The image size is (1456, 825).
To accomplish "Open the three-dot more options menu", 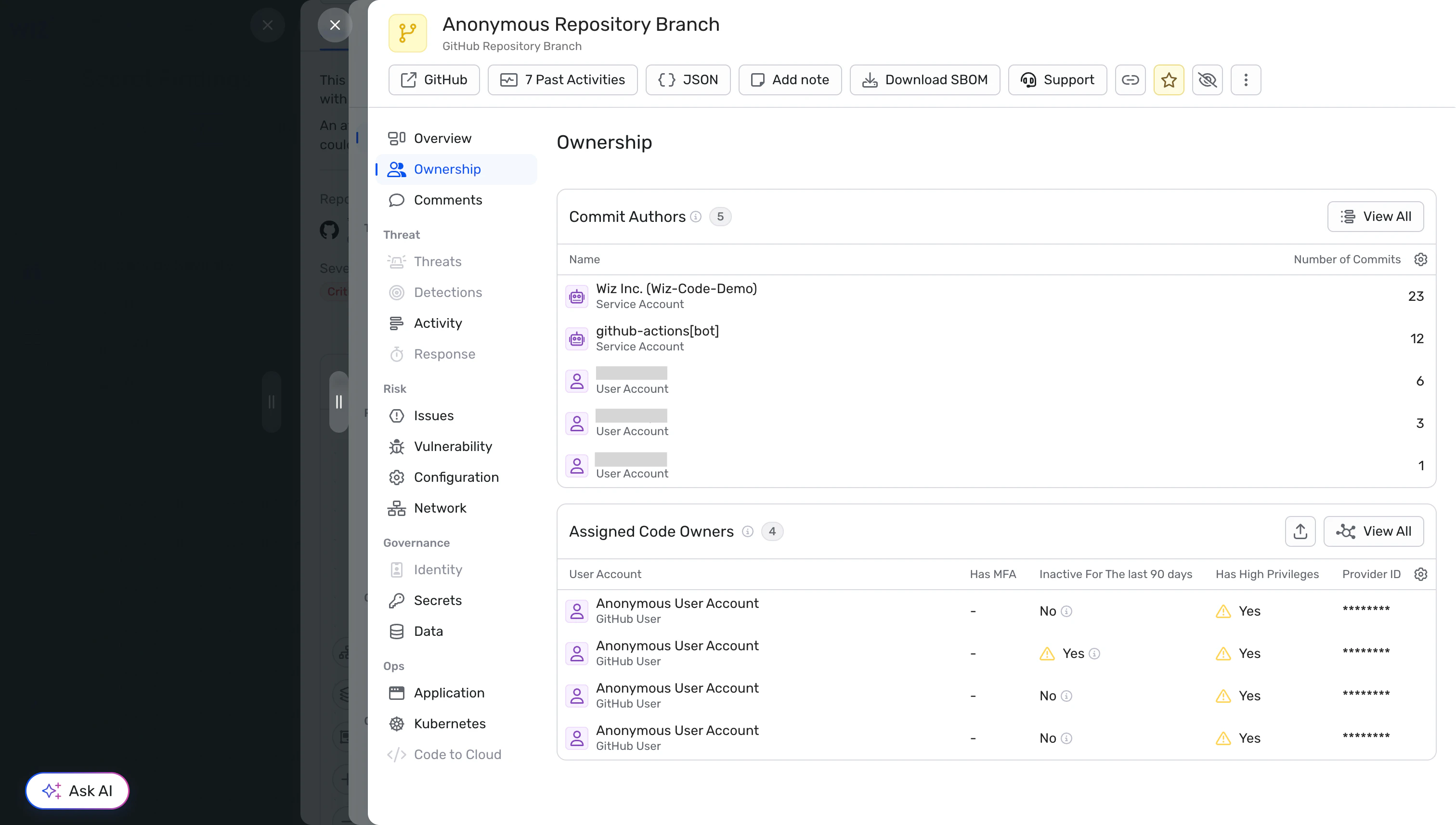I will (1246, 80).
